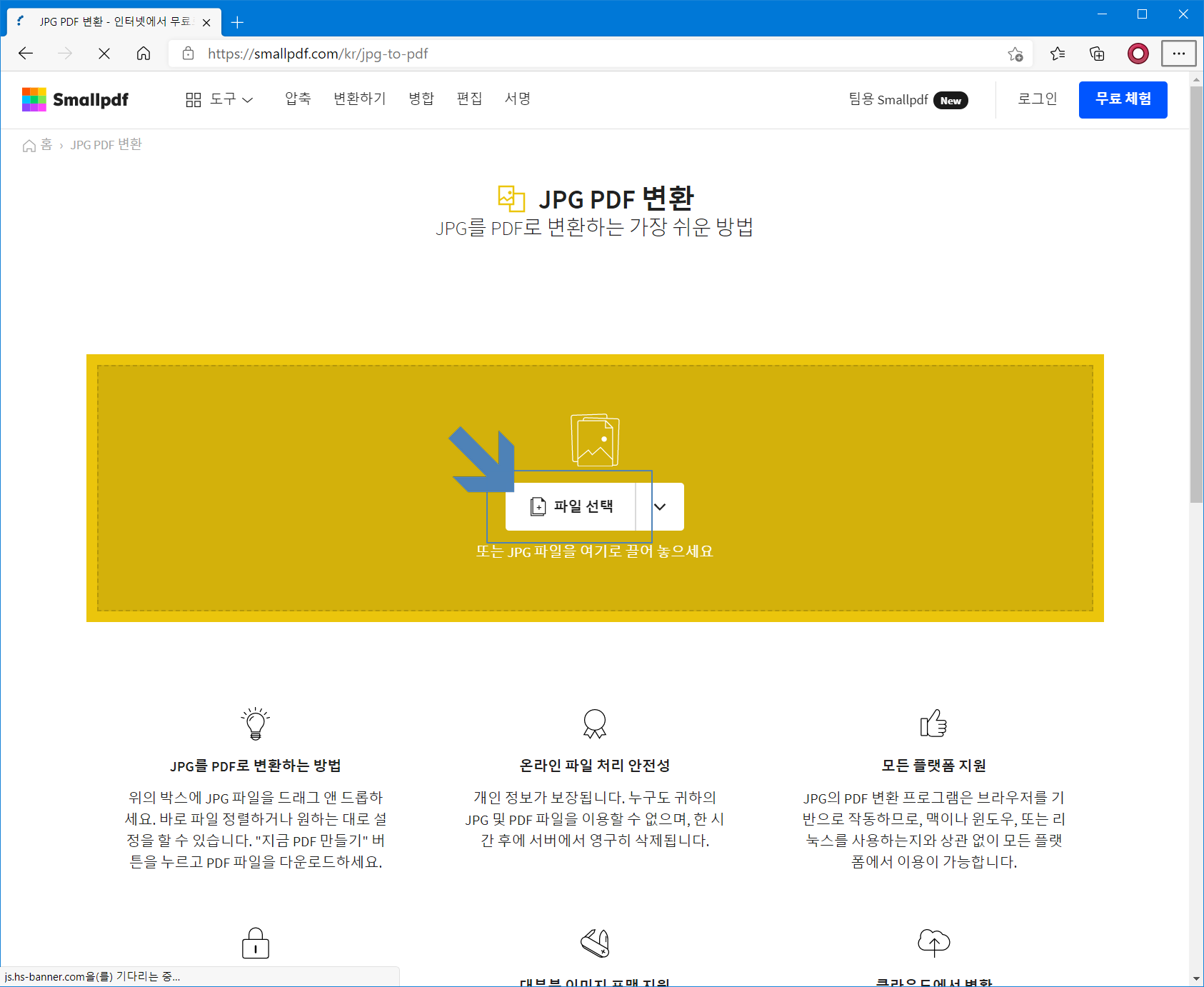This screenshot has width=1204, height=987.
Task: Click the image stack icon in drop zone
Action: click(x=595, y=440)
